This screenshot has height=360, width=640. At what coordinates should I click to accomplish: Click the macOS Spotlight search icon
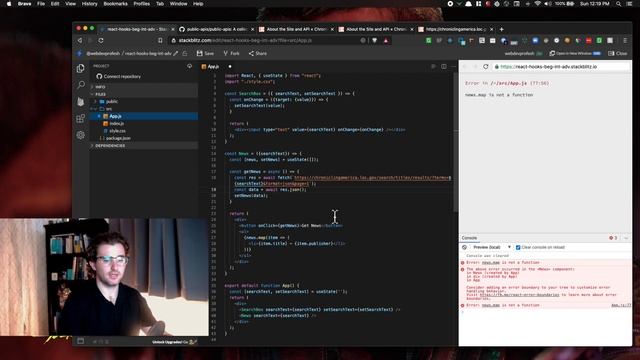coord(619,4)
